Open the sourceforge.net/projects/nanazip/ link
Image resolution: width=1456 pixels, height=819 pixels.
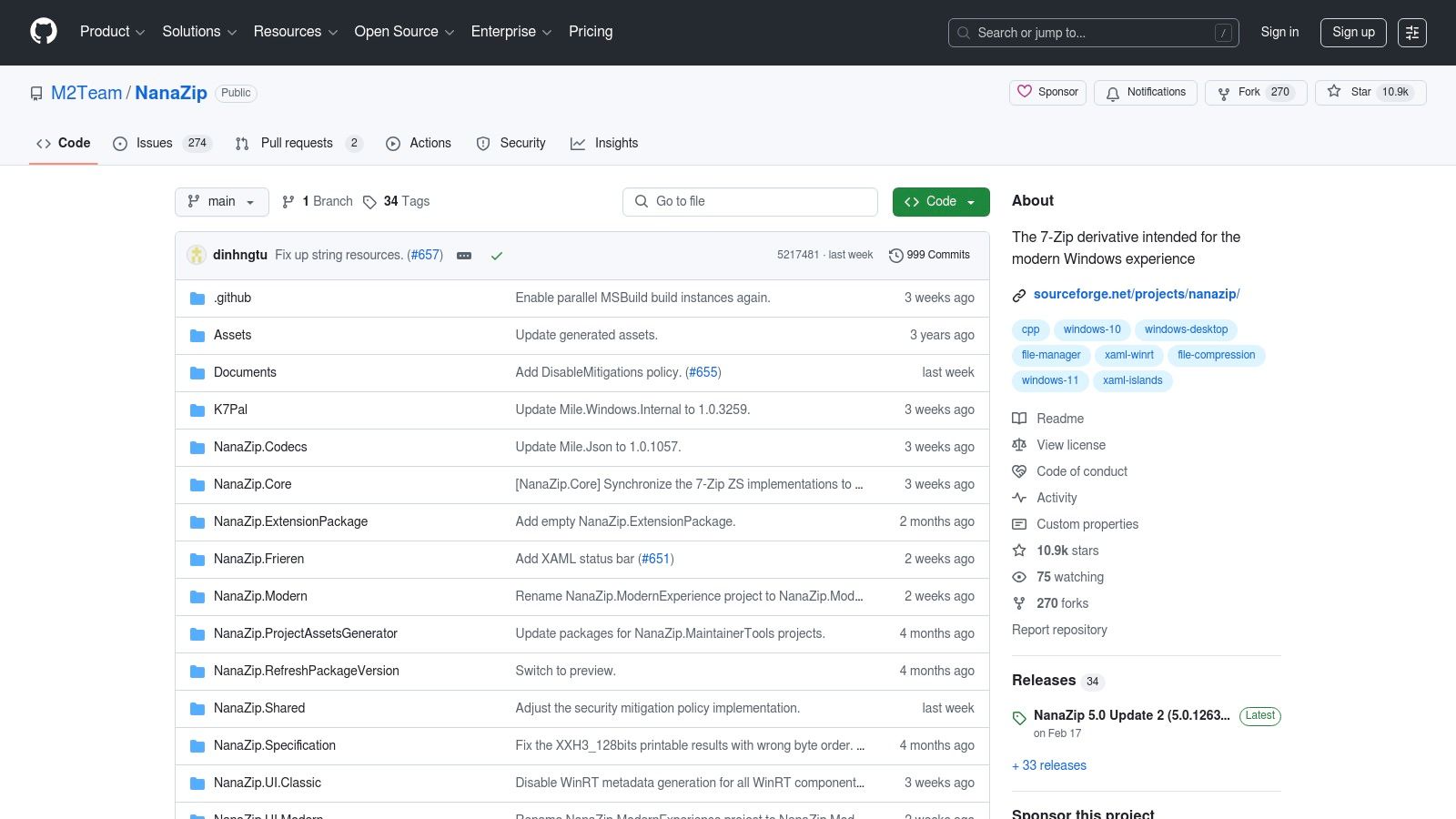pos(1137,294)
